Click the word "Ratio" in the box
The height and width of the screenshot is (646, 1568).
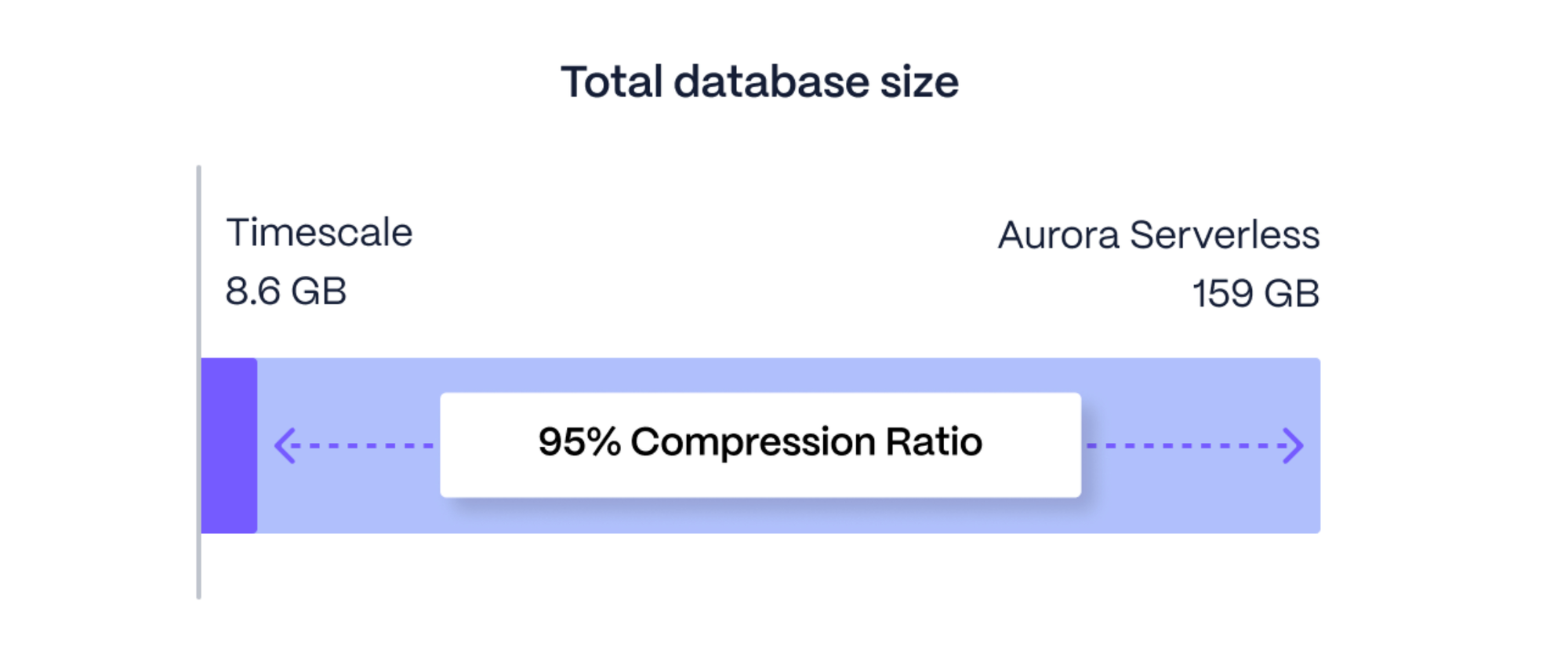[934, 442]
